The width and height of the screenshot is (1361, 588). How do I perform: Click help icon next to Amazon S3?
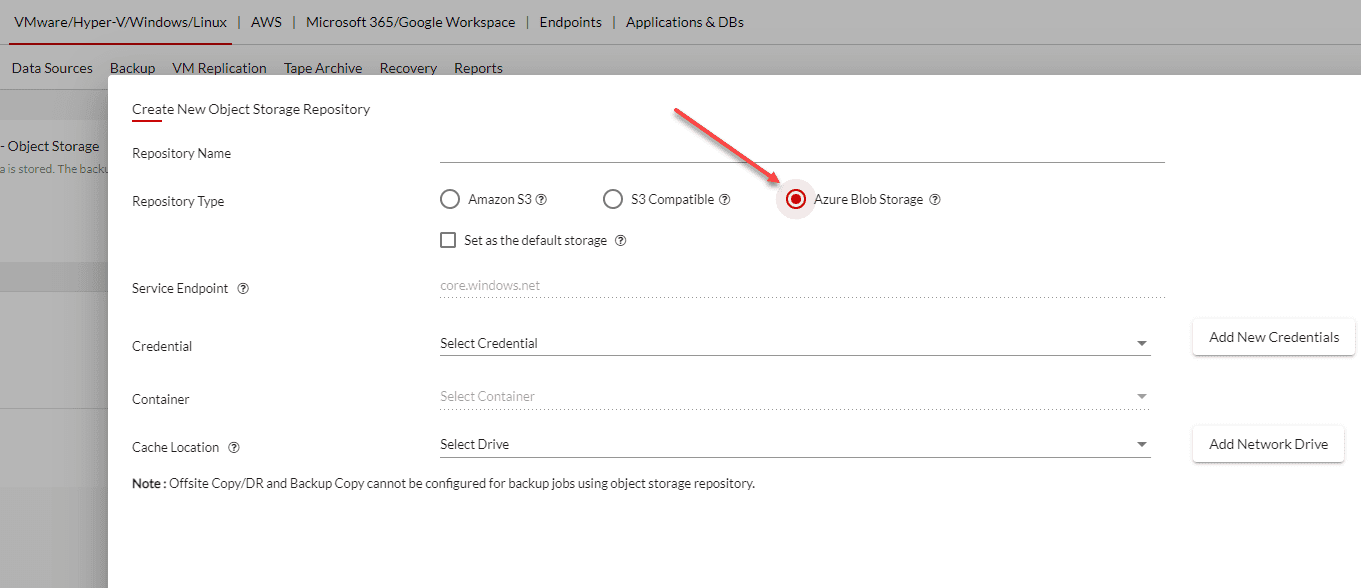(542, 200)
